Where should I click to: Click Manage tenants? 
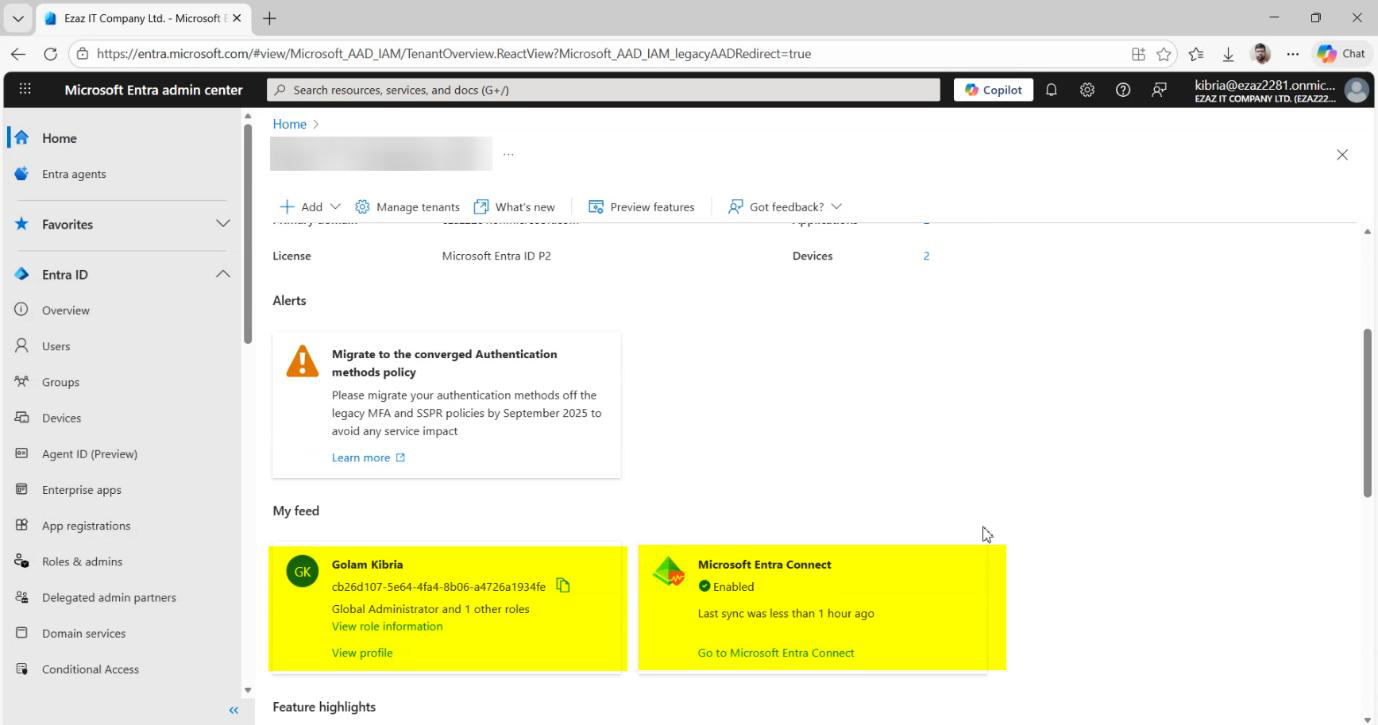coord(407,207)
